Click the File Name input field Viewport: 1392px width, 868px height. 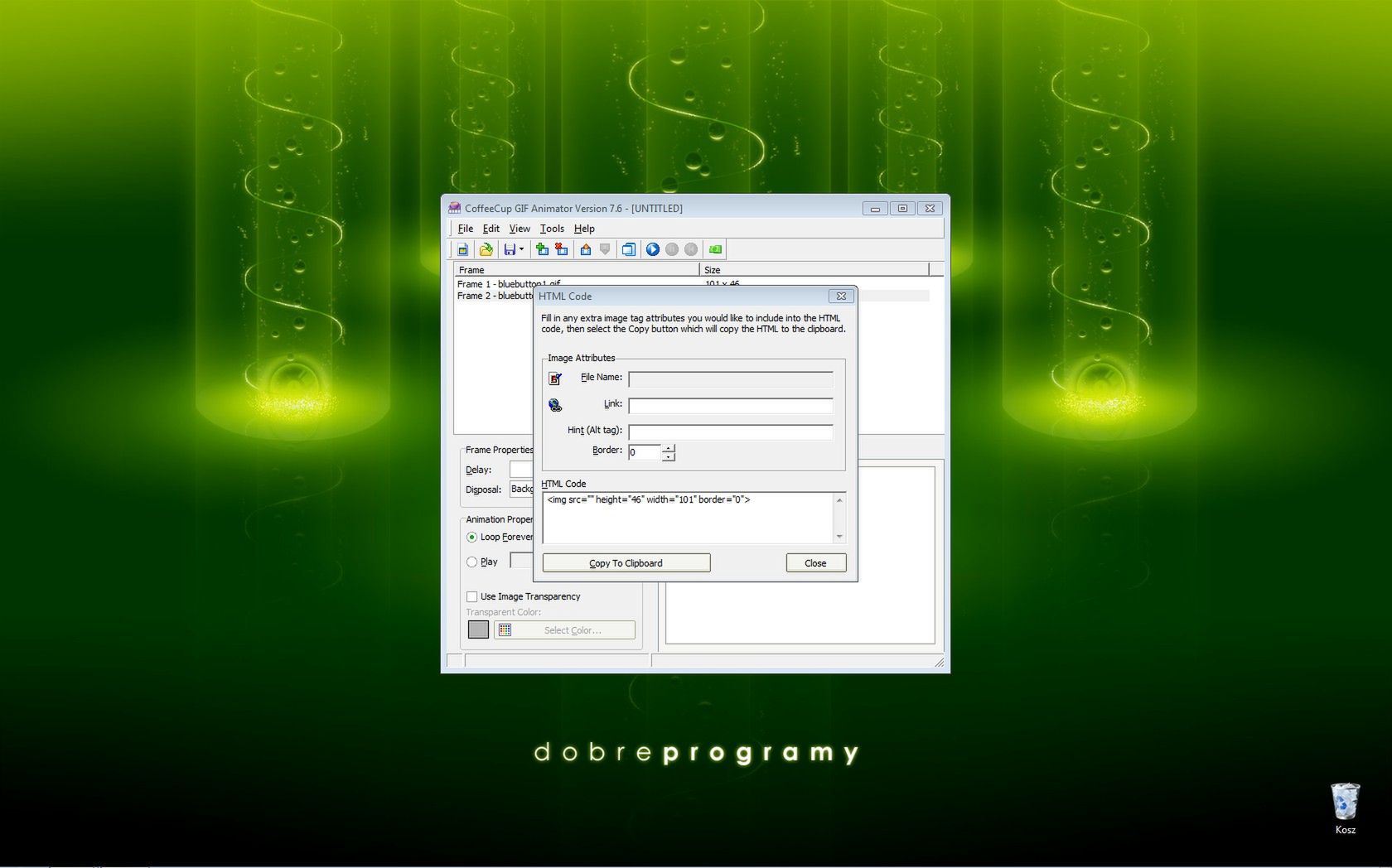click(x=731, y=379)
